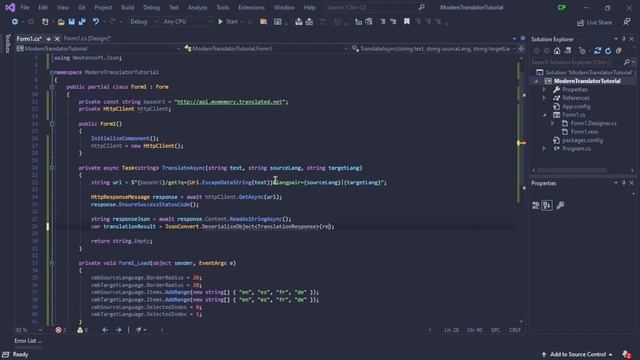Click the Visual Studio logo icon
640x360 pixels.
point(10,7)
